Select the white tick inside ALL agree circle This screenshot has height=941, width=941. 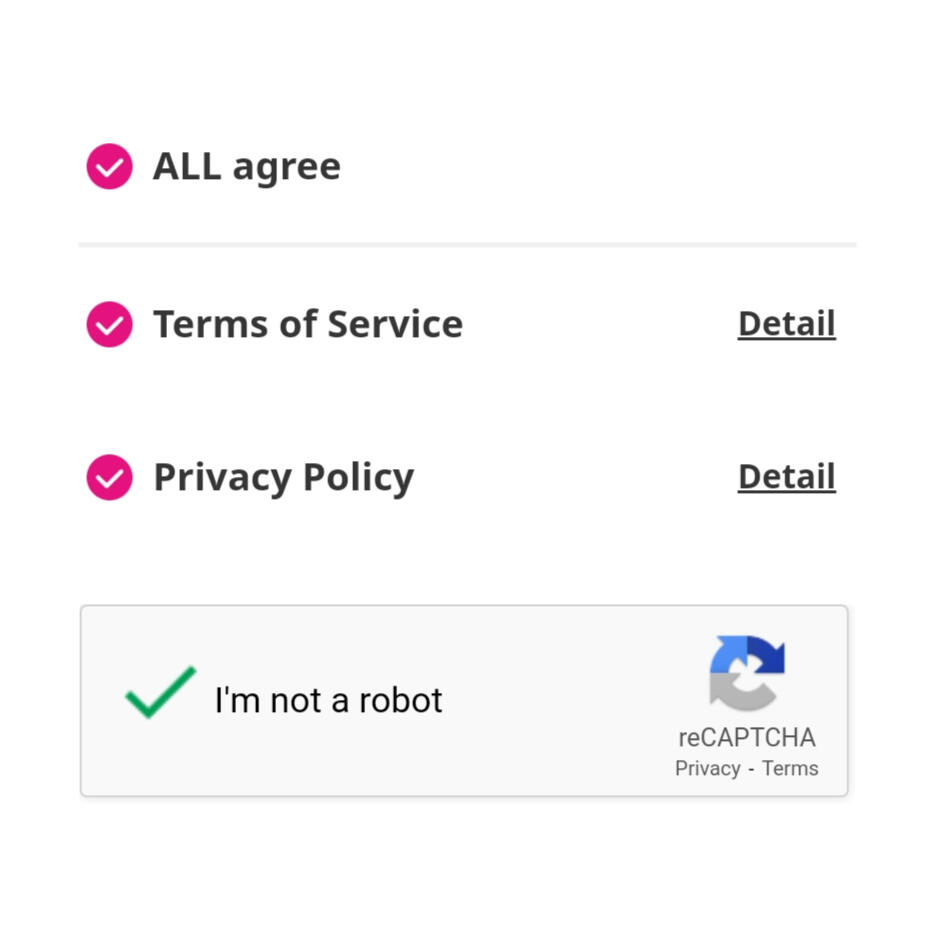click(x=109, y=167)
